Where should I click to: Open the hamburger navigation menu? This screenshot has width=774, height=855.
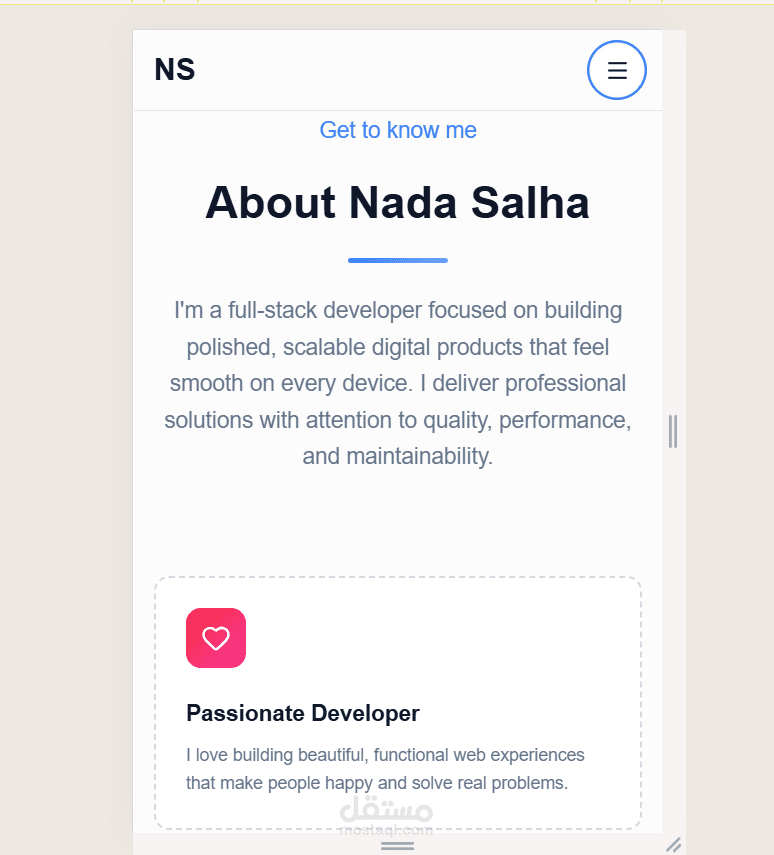[x=617, y=70]
